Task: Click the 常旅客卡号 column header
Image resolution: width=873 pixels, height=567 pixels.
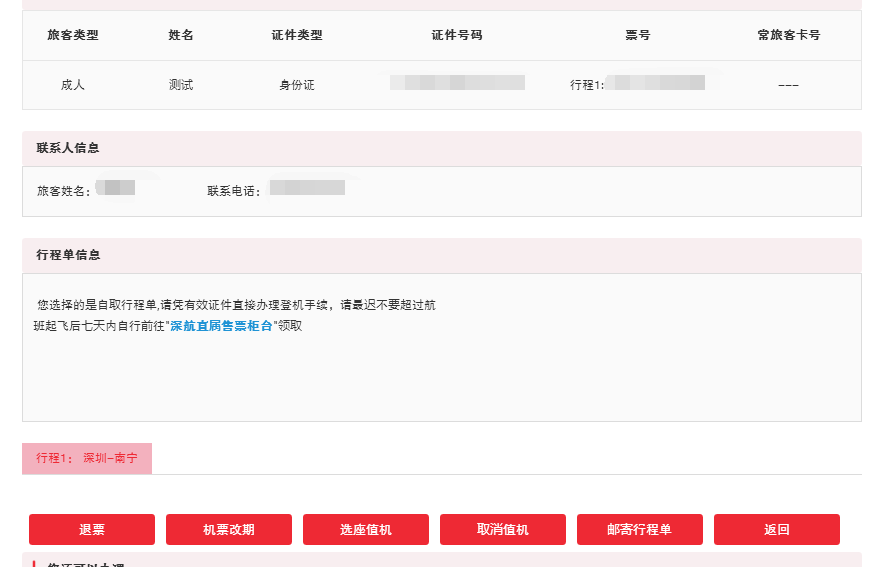Action: click(x=788, y=35)
